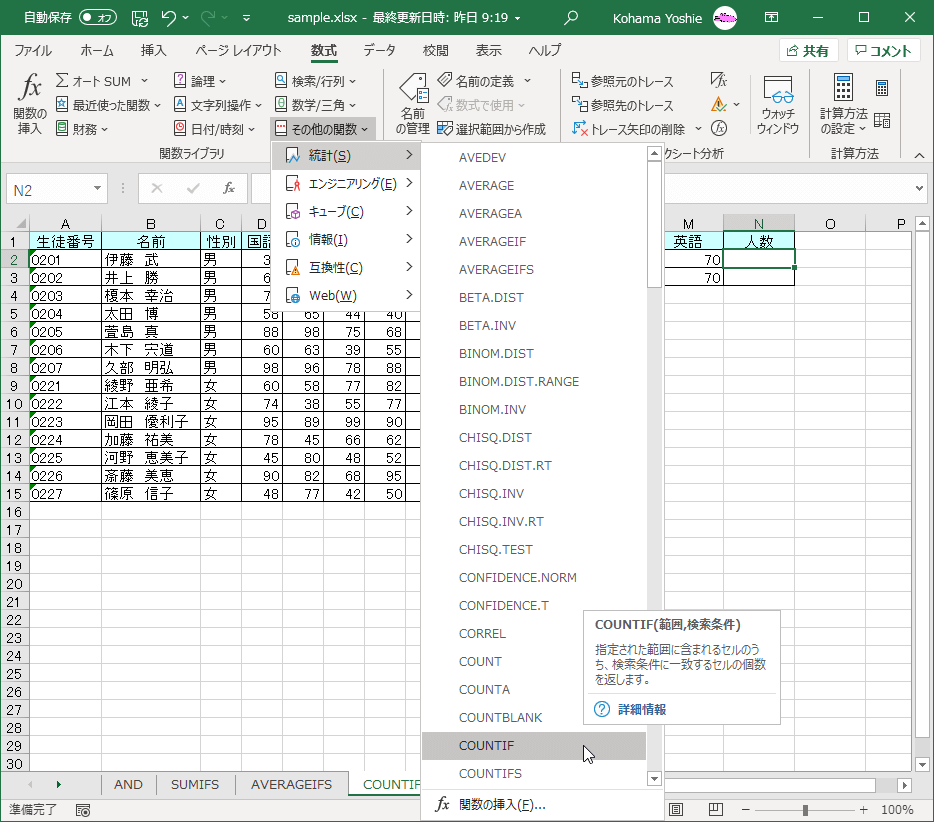This screenshot has height=822, width=934.
Task: Open the 論理 functions dropdown
Action: [200, 81]
